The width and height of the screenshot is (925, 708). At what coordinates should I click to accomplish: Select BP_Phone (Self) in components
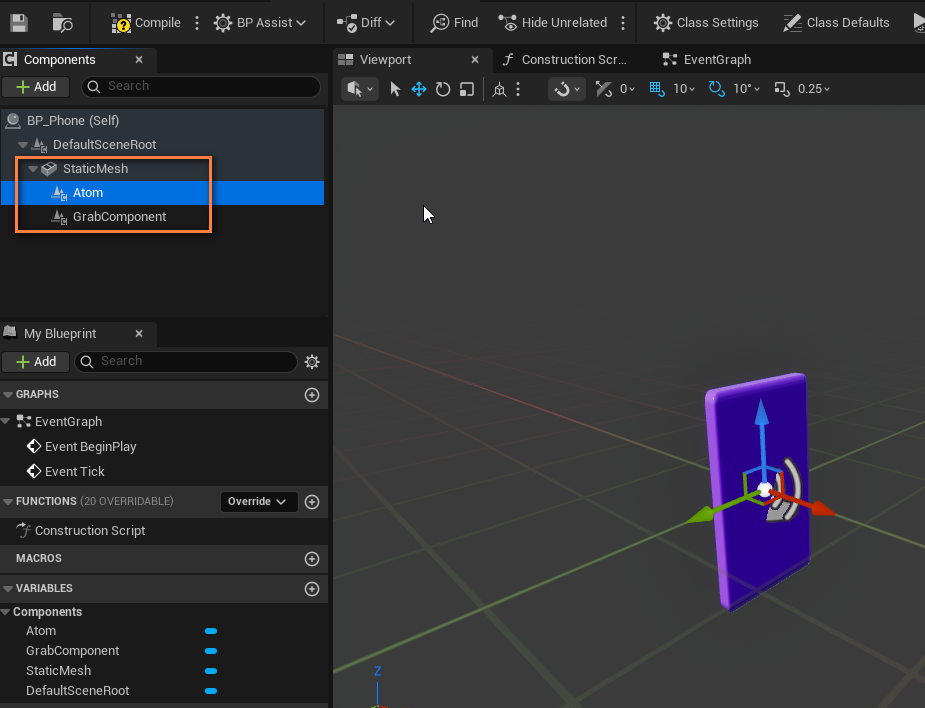(163, 120)
